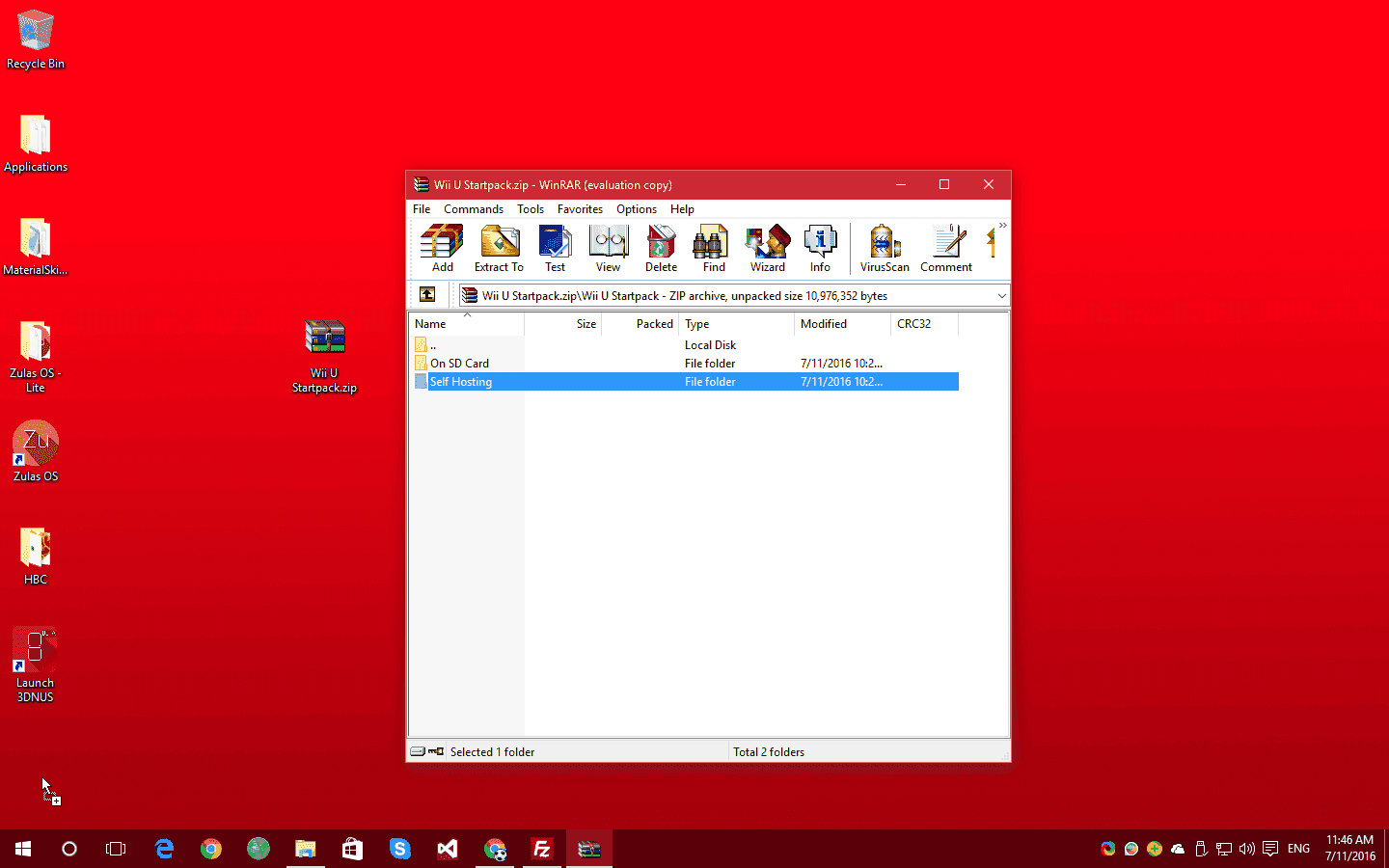The width and height of the screenshot is (1389, 868).
Task: Sort the file list by Size column
Action: pyautogui.click(x=563, y=324)
